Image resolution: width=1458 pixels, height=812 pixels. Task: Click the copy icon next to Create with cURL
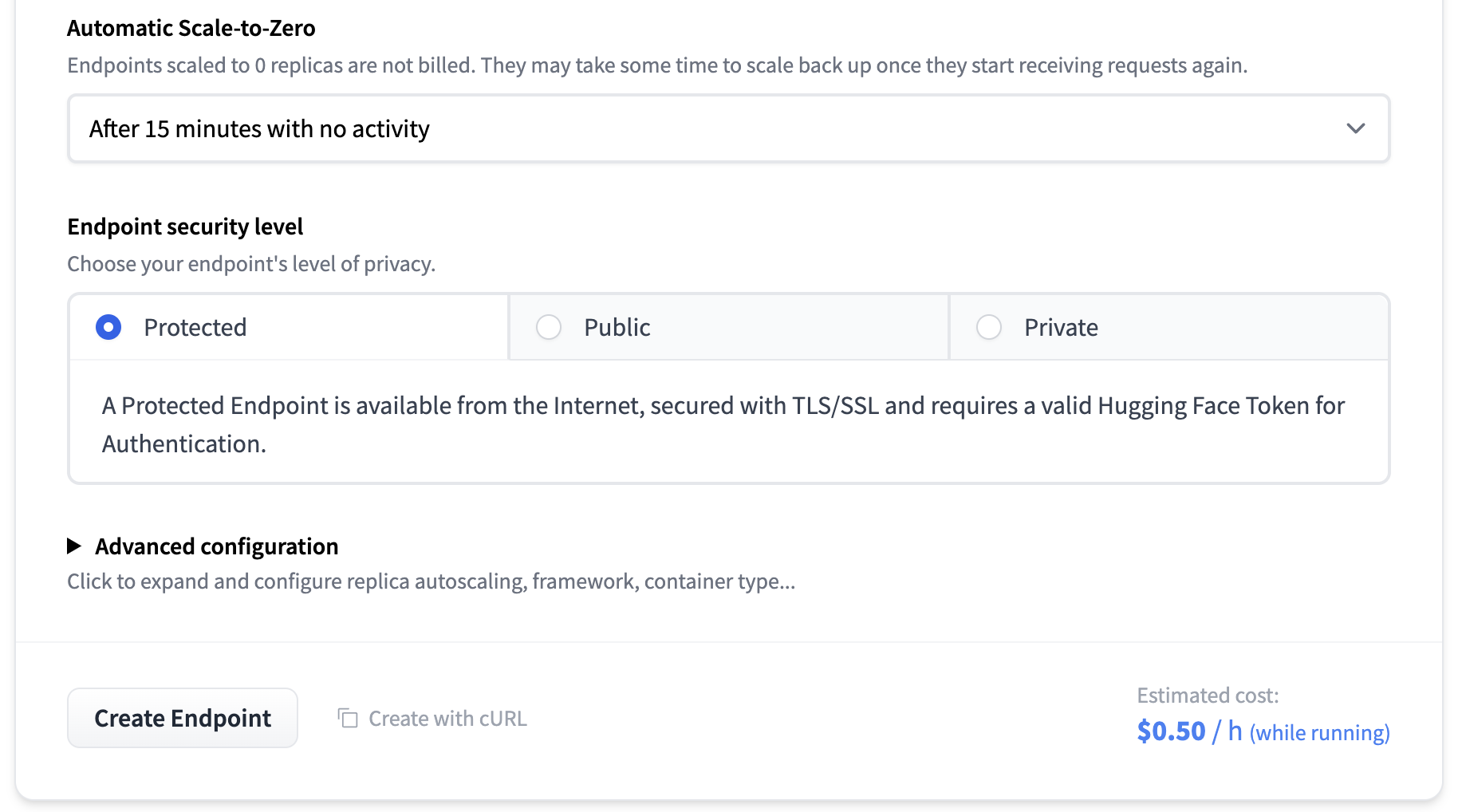pos(349,718)
